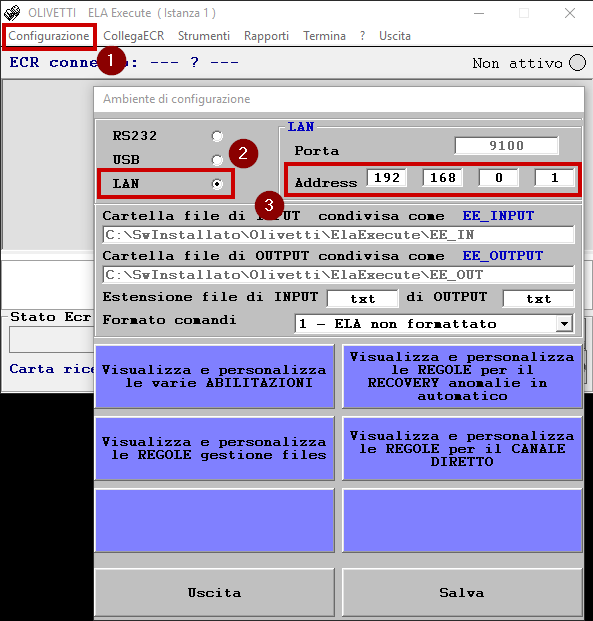Click the third Address octet field 0
This screenshot has width=593, height=621.
(x=498, y=177)
